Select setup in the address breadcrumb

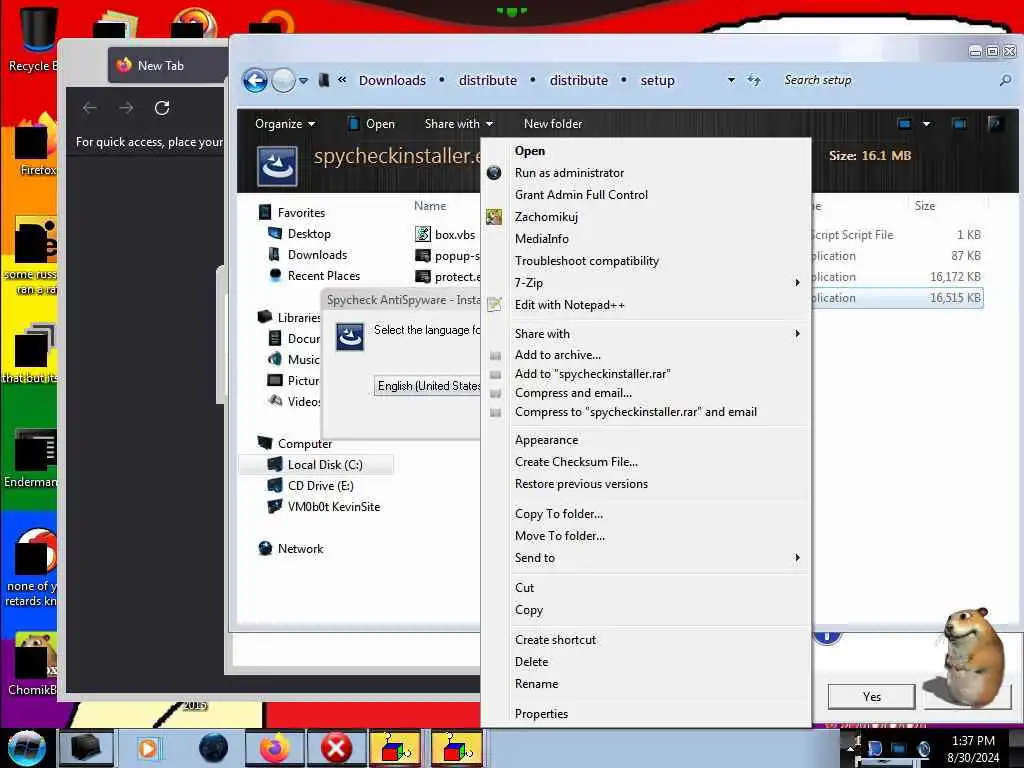(x=657, y=80)
